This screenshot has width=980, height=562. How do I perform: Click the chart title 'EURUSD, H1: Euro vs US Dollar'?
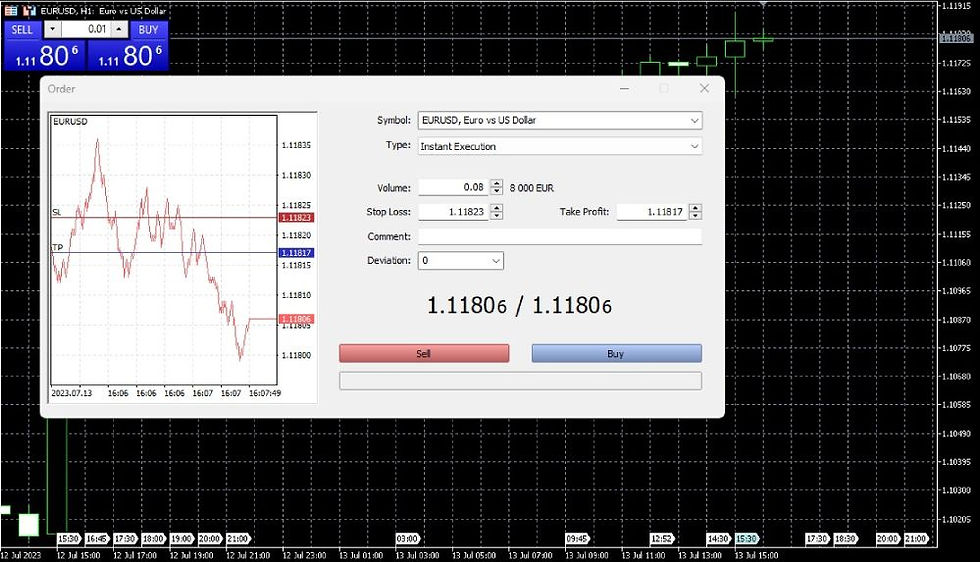pyautogui.click(x=103, y=11)
